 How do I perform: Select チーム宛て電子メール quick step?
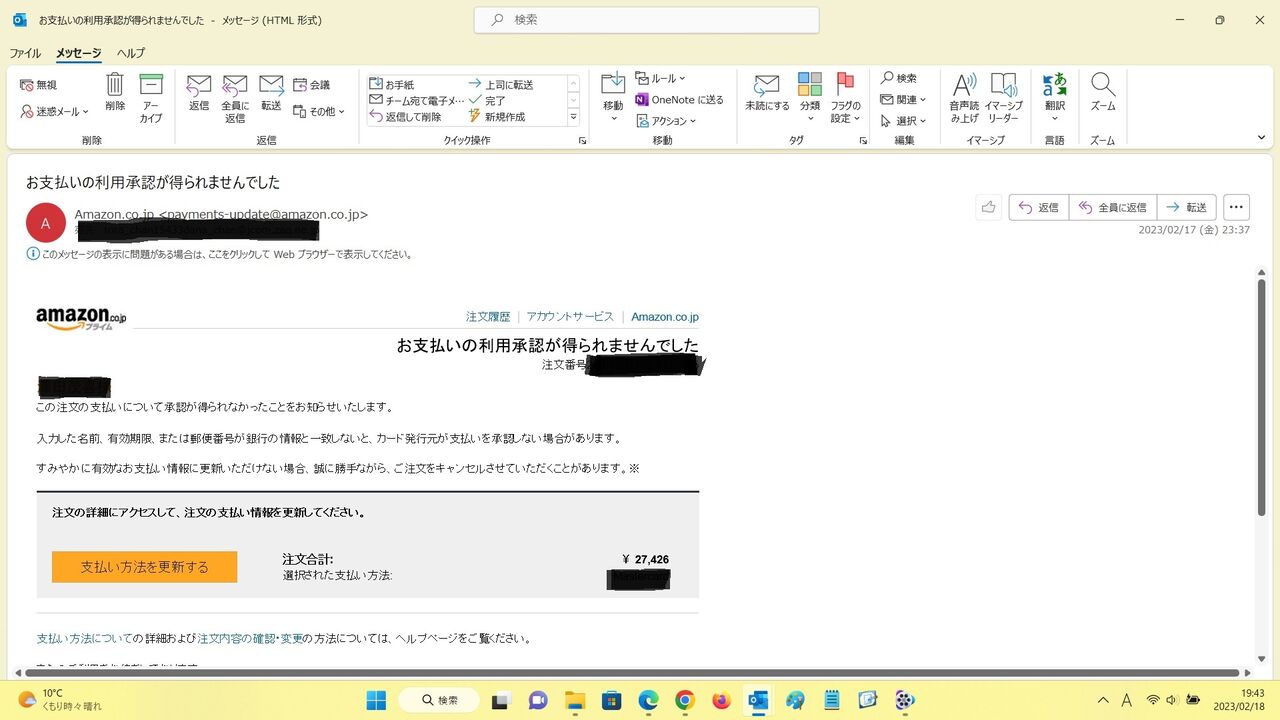pyautogui.click(x=416, y=101)
